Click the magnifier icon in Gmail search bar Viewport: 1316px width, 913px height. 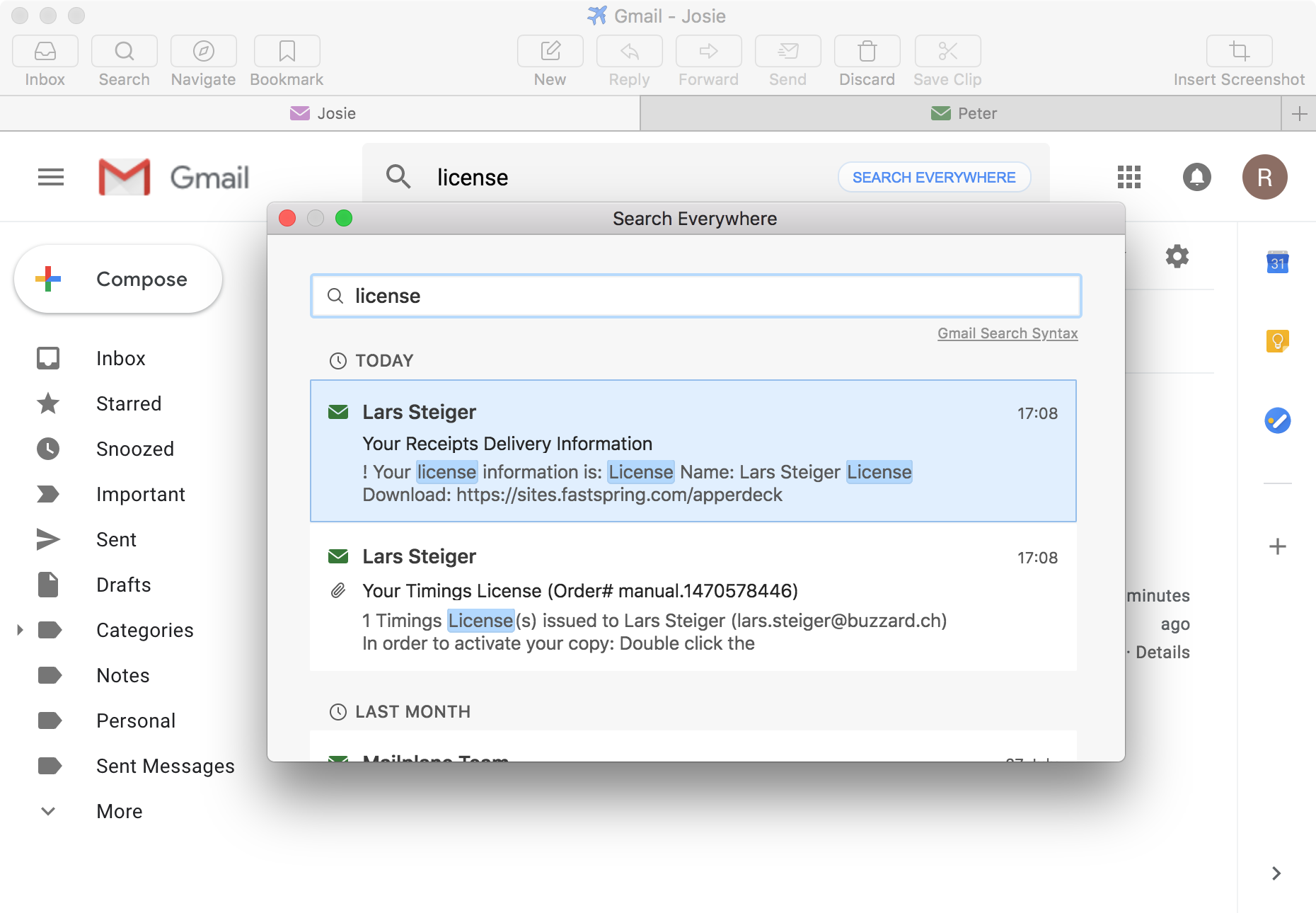pyautogui.click(x=398, y=177)
